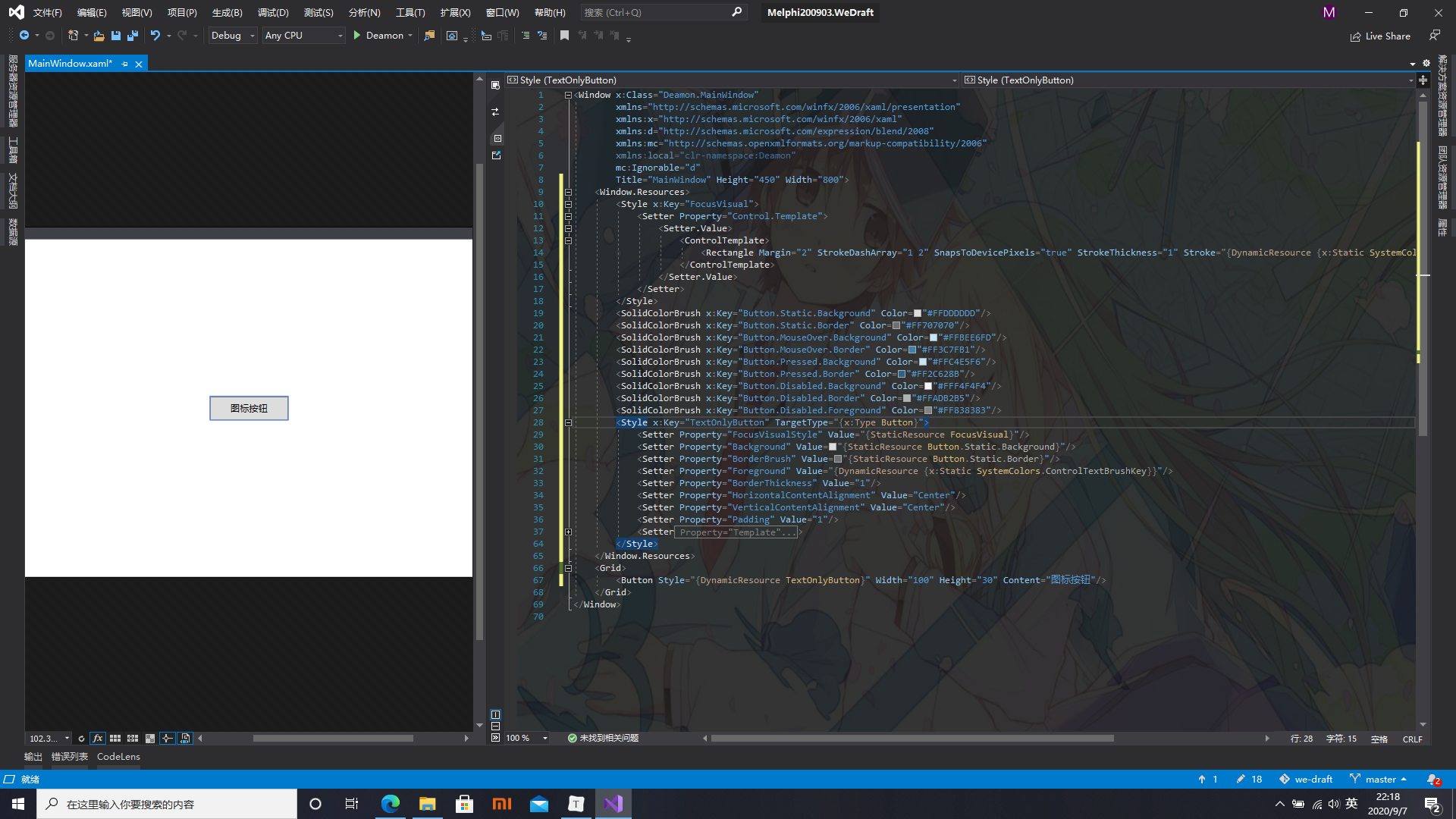The image size is (1456, 819).
Task: Click the color swatch next to #FFDDDDDD
Action: click(919, 313)
